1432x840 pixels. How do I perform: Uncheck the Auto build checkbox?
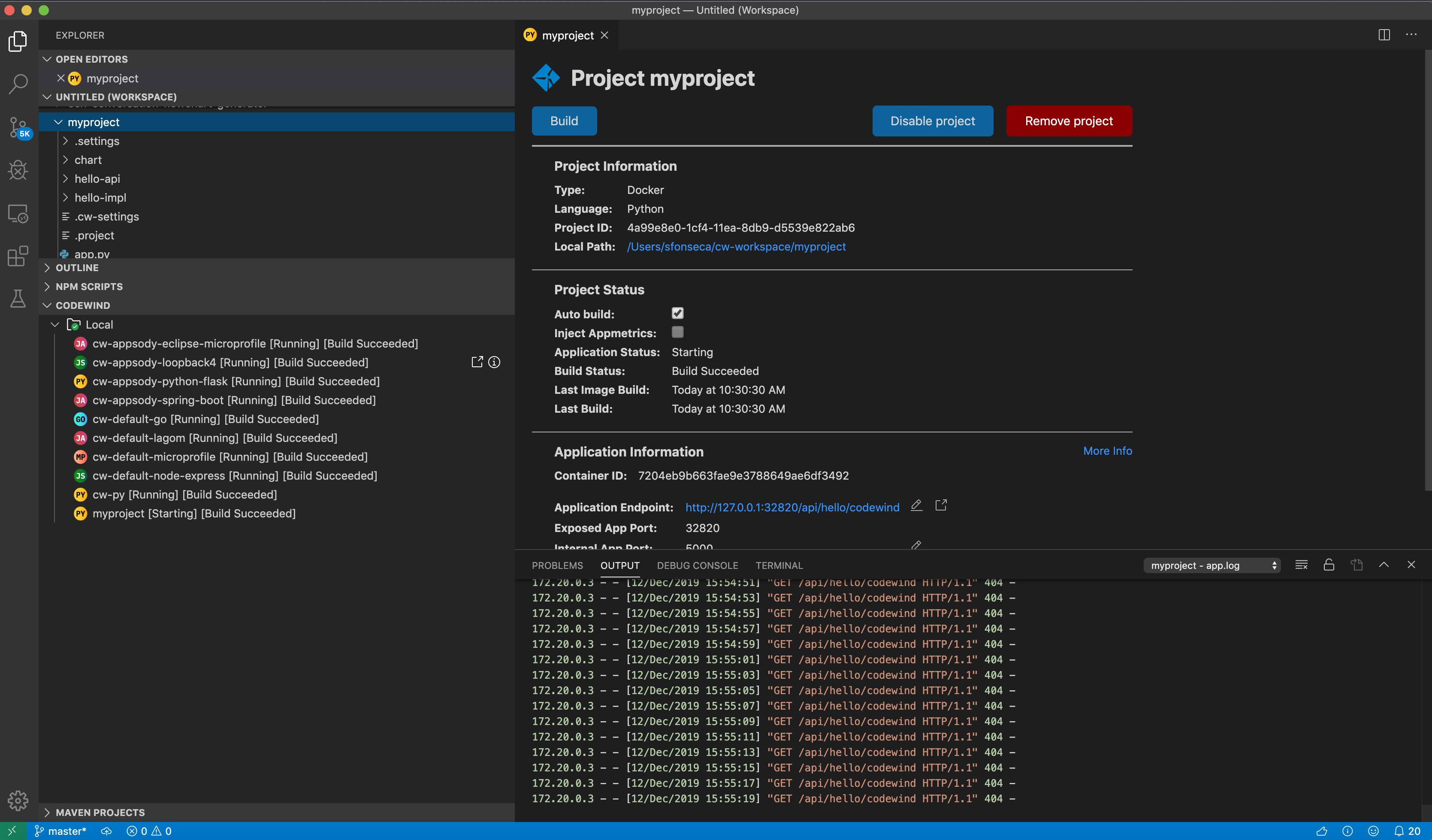coord(677,313)
